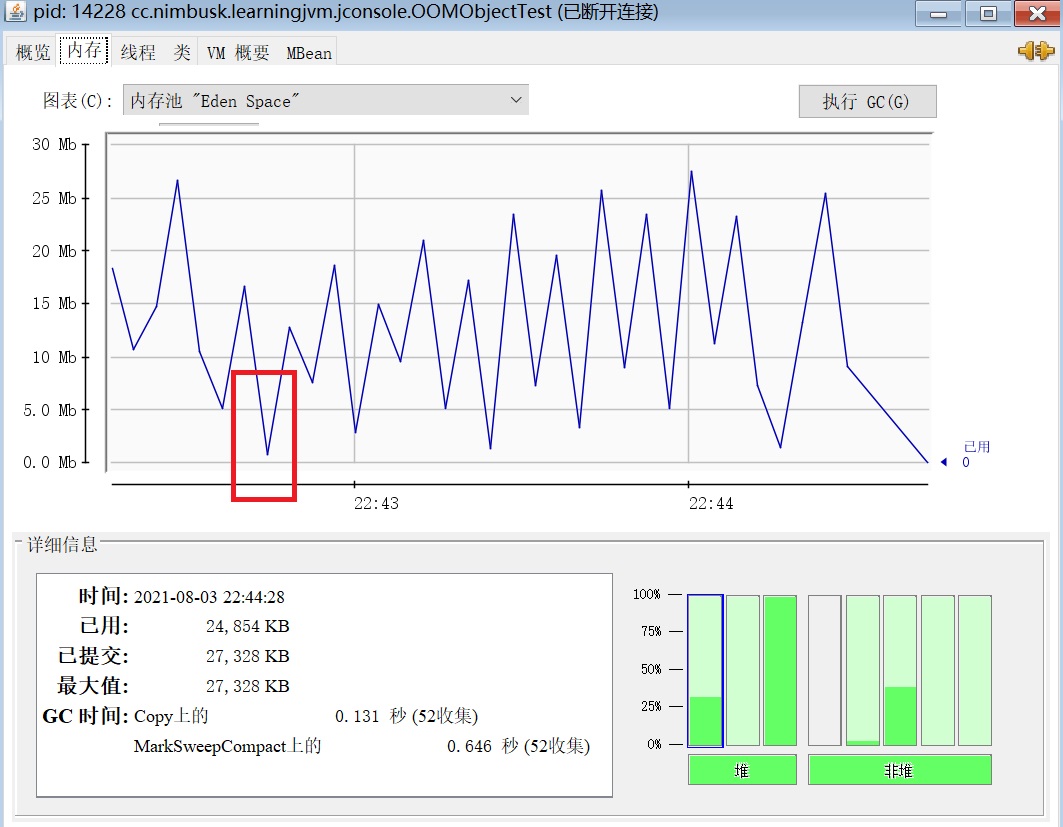This screenshot has width=1063, height=827.
Task: Click the 22:43 gridline in the chart
Action: click(x=355, y=300)
